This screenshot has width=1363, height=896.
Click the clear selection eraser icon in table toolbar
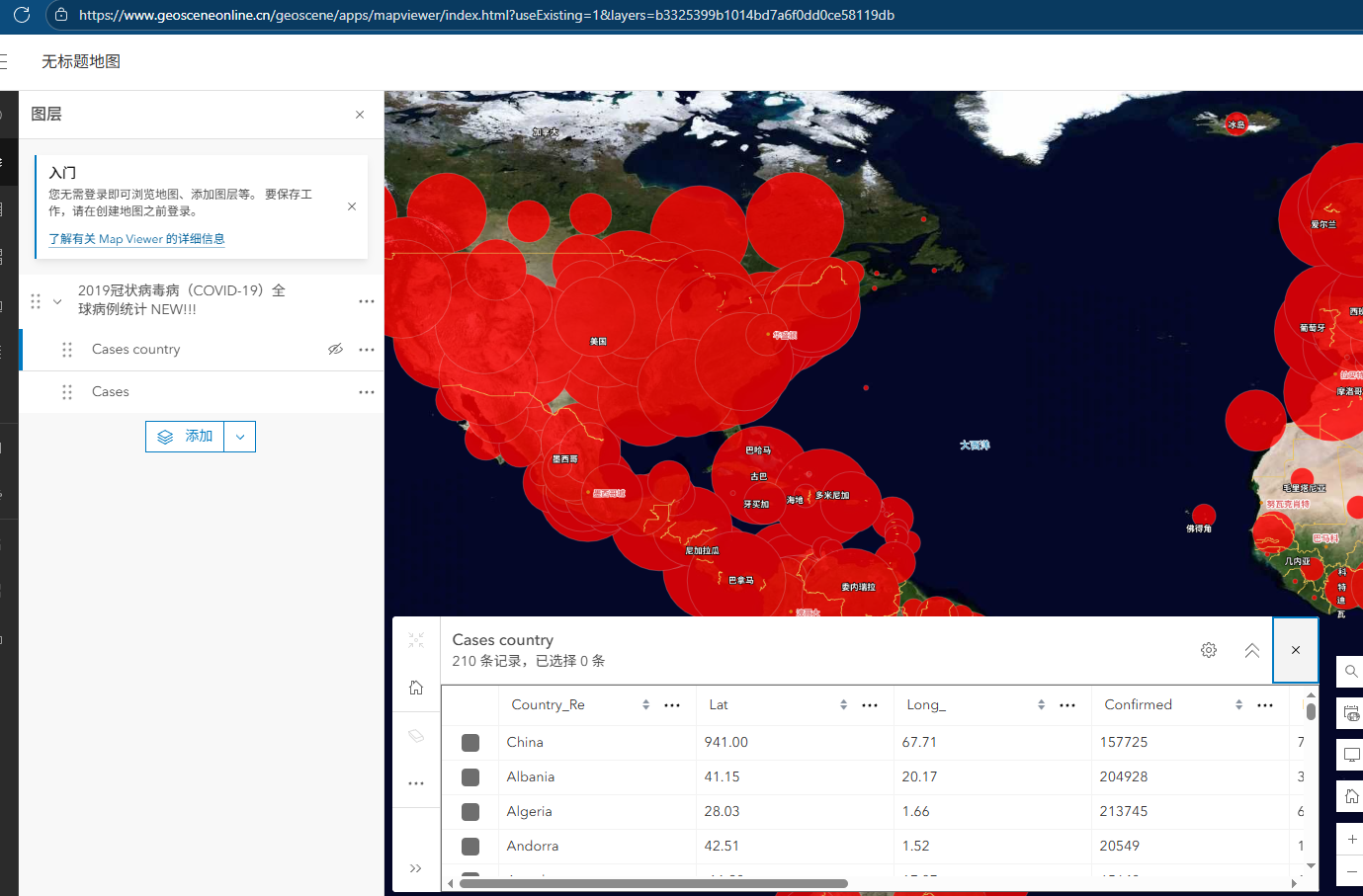click(x=416, y=735)
